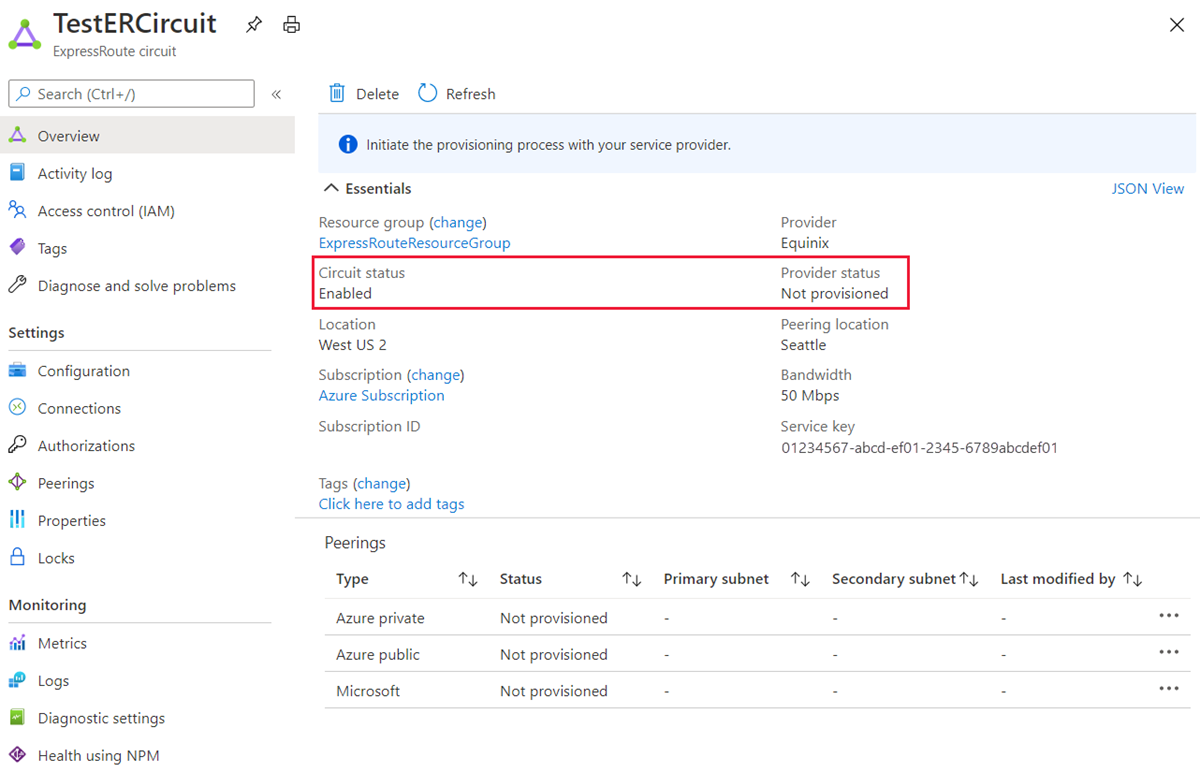Open more options for Microsoft peering

click(1168, 689)
